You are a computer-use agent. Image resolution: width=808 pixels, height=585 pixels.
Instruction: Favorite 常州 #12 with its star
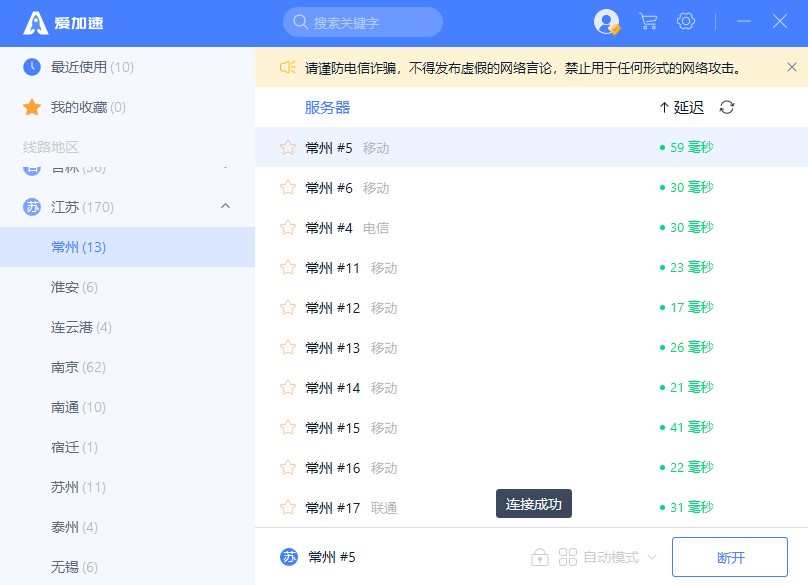coord(288,308)
